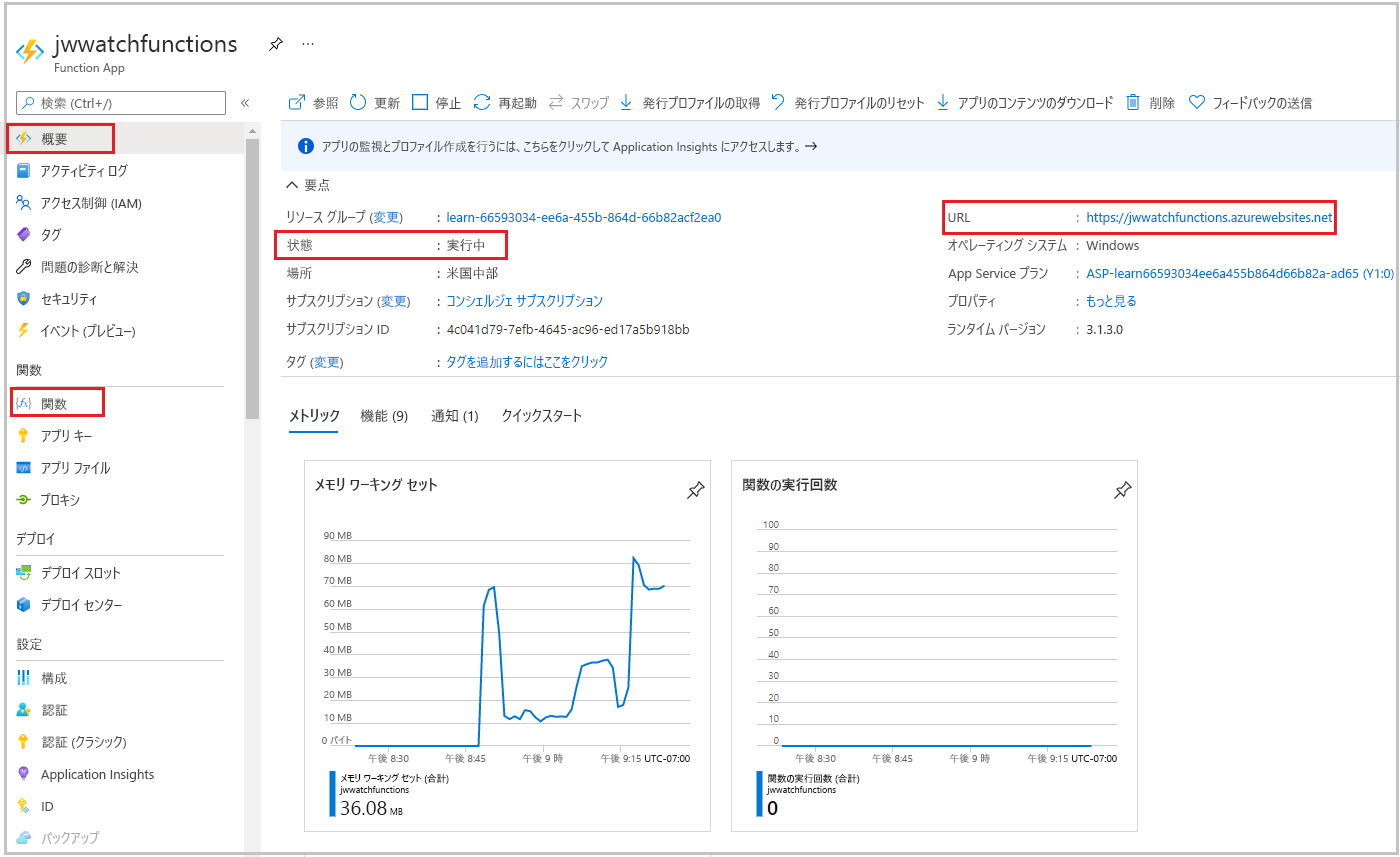Select the 機能 (9) tab

pyautogui.click(x=384, y=416)
